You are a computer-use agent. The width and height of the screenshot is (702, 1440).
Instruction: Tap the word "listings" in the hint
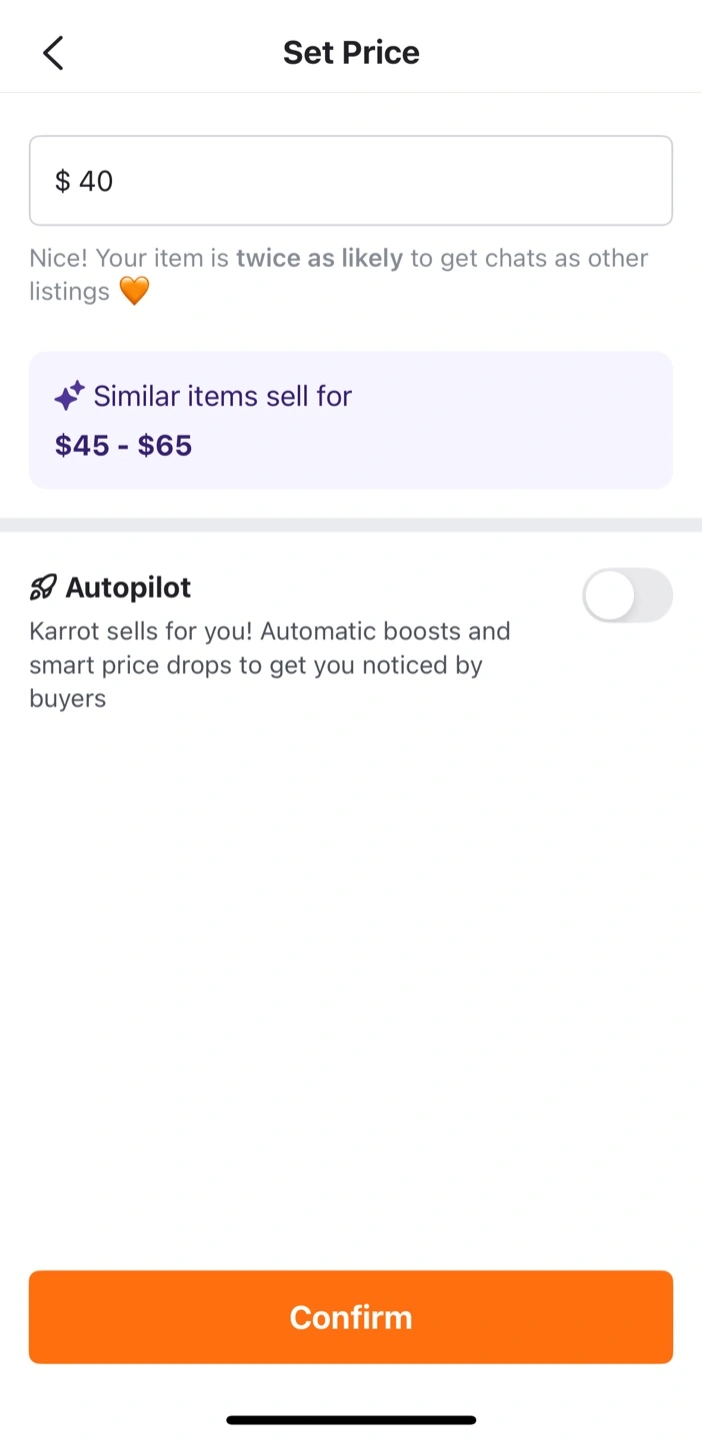(69, 292)
